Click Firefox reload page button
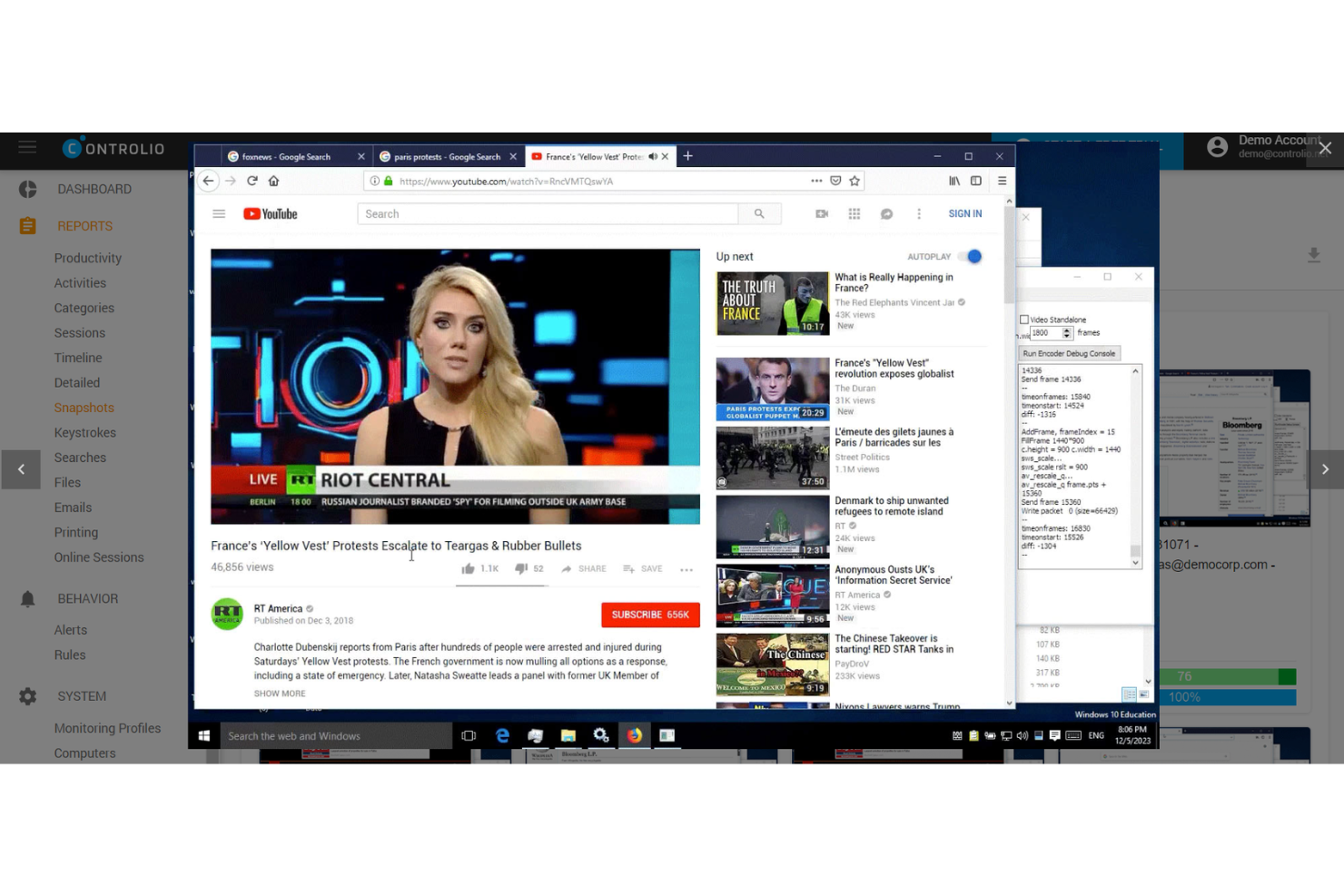1344x896 pixels. coord(252,181)
